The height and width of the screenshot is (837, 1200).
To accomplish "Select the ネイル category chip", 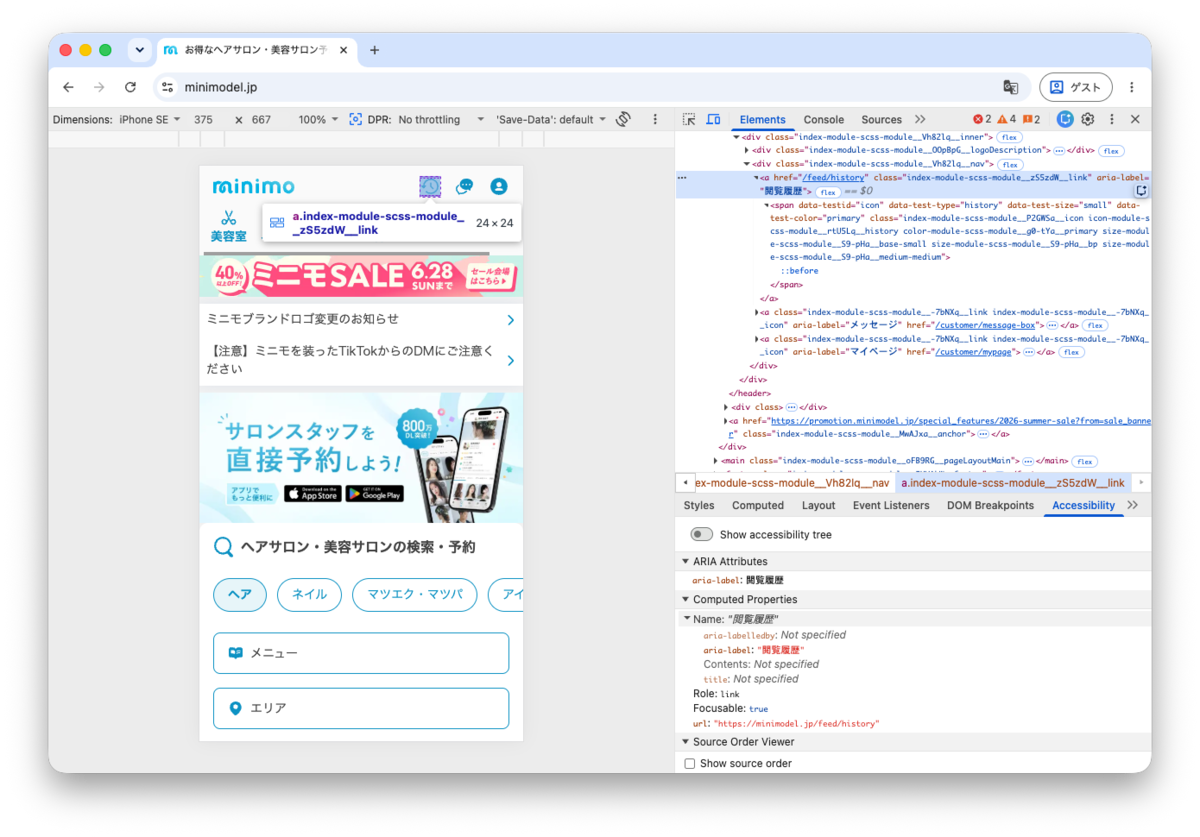I will pos(309,594).
